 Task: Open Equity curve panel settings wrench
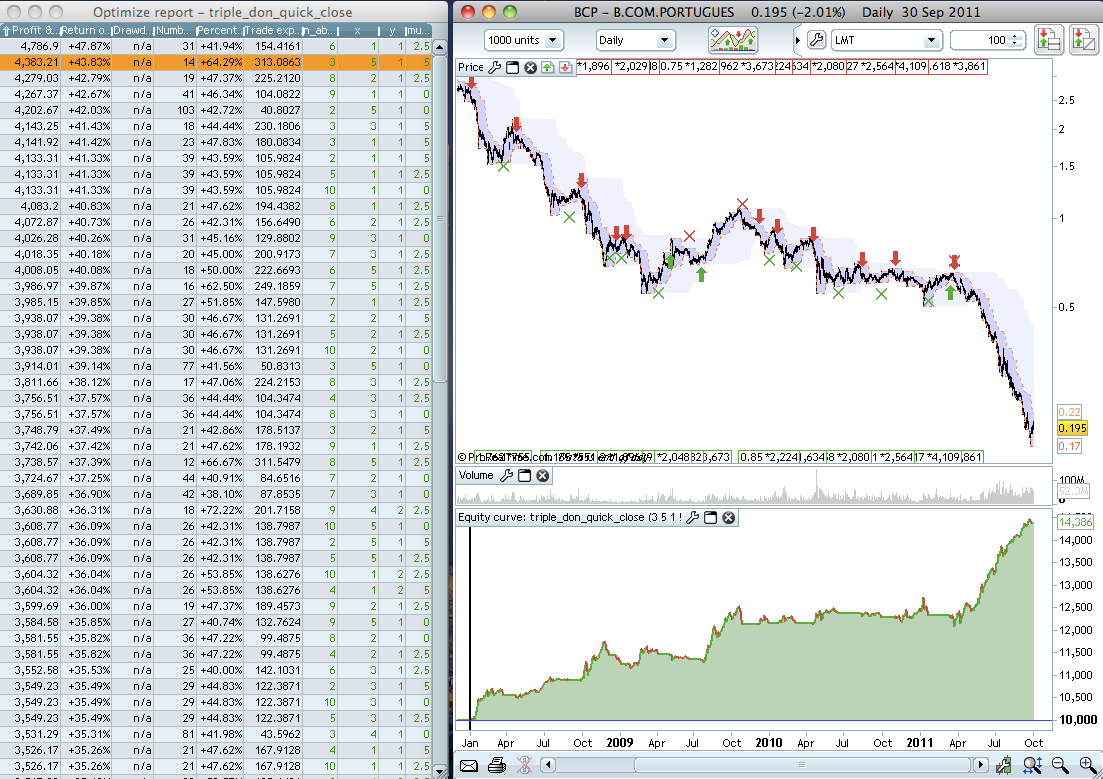(x=692, y=517)
